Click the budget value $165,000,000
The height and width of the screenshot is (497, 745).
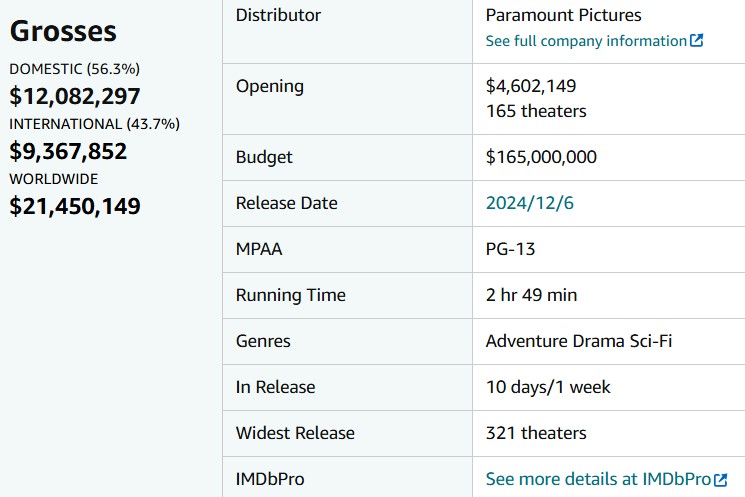[541, 157]
